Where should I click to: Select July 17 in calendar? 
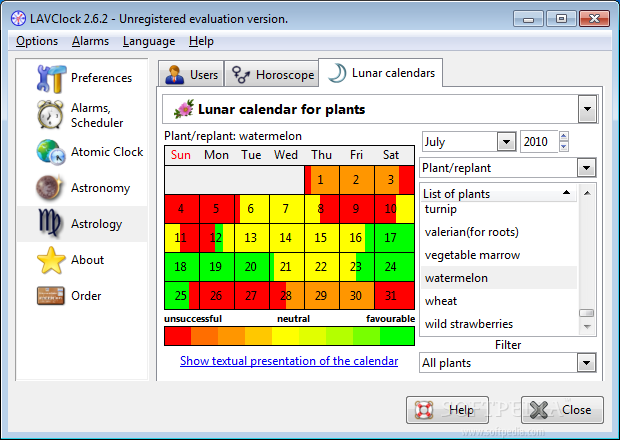point(394,238)
